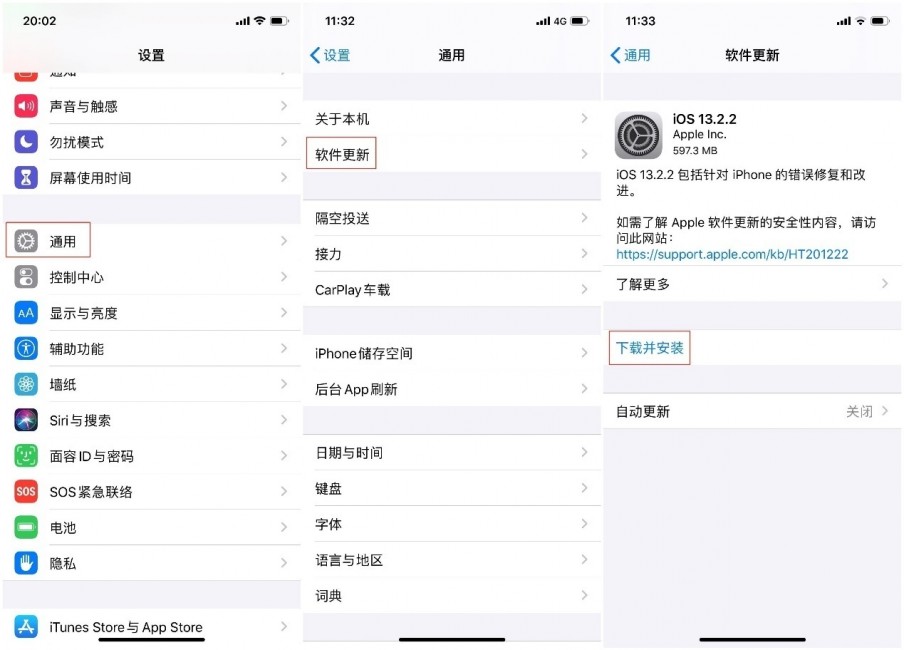Tap the Do Not Disturb (勿扰模式) moon icon
Viewport: 904px width, 650px height.
[26, 142]
